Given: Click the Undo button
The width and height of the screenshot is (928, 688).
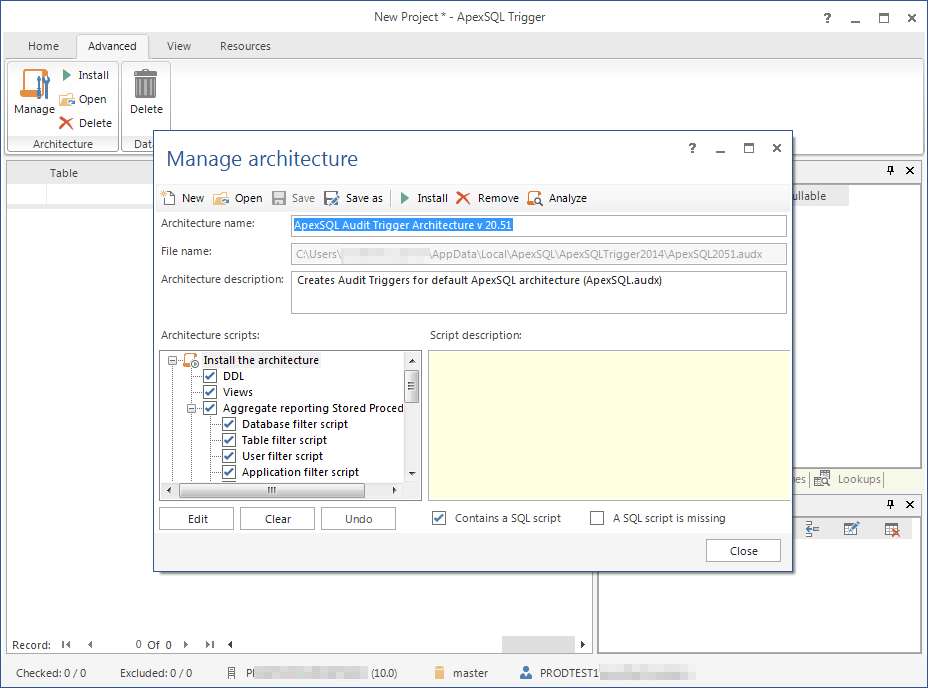Looking at the screenshot, I should 359,519.
